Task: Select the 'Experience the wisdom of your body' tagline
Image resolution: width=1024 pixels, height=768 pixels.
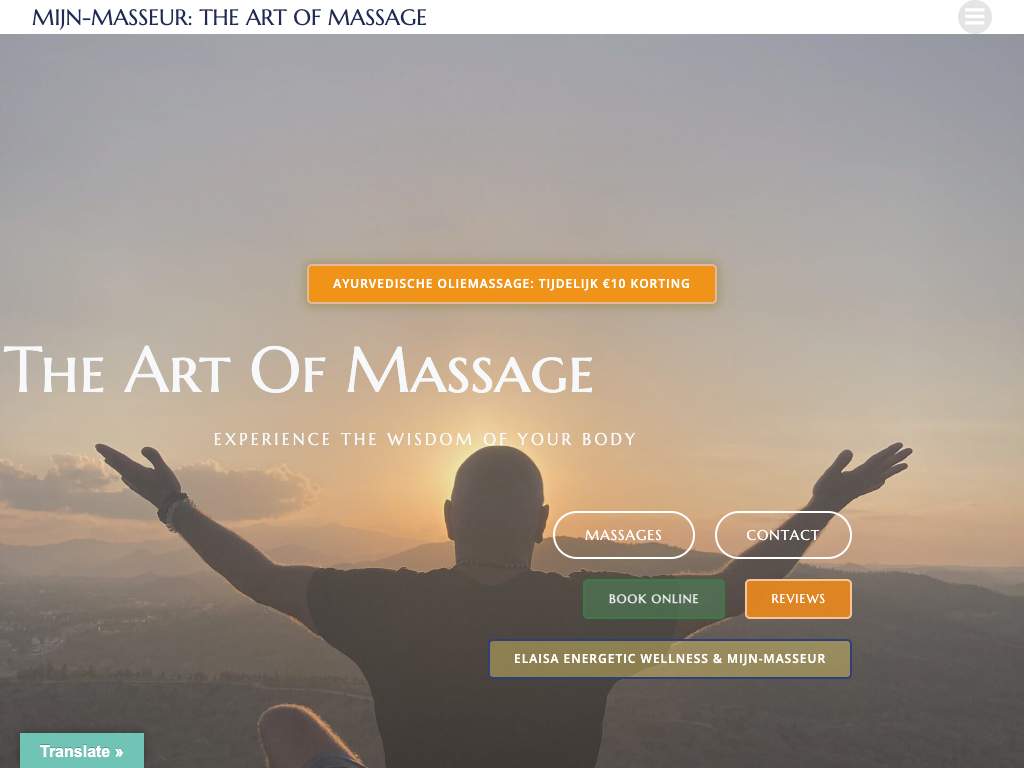Action: click(x=425, y=439)
